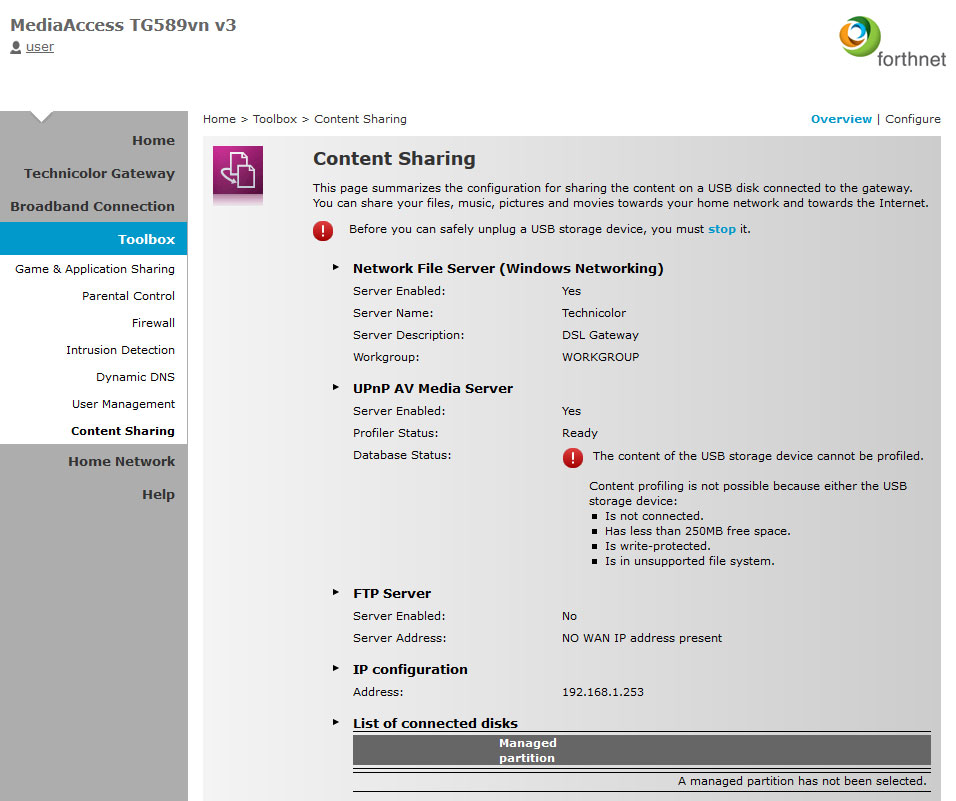Switch to the Configure tab
956x801 pixels.
[913, 119]
